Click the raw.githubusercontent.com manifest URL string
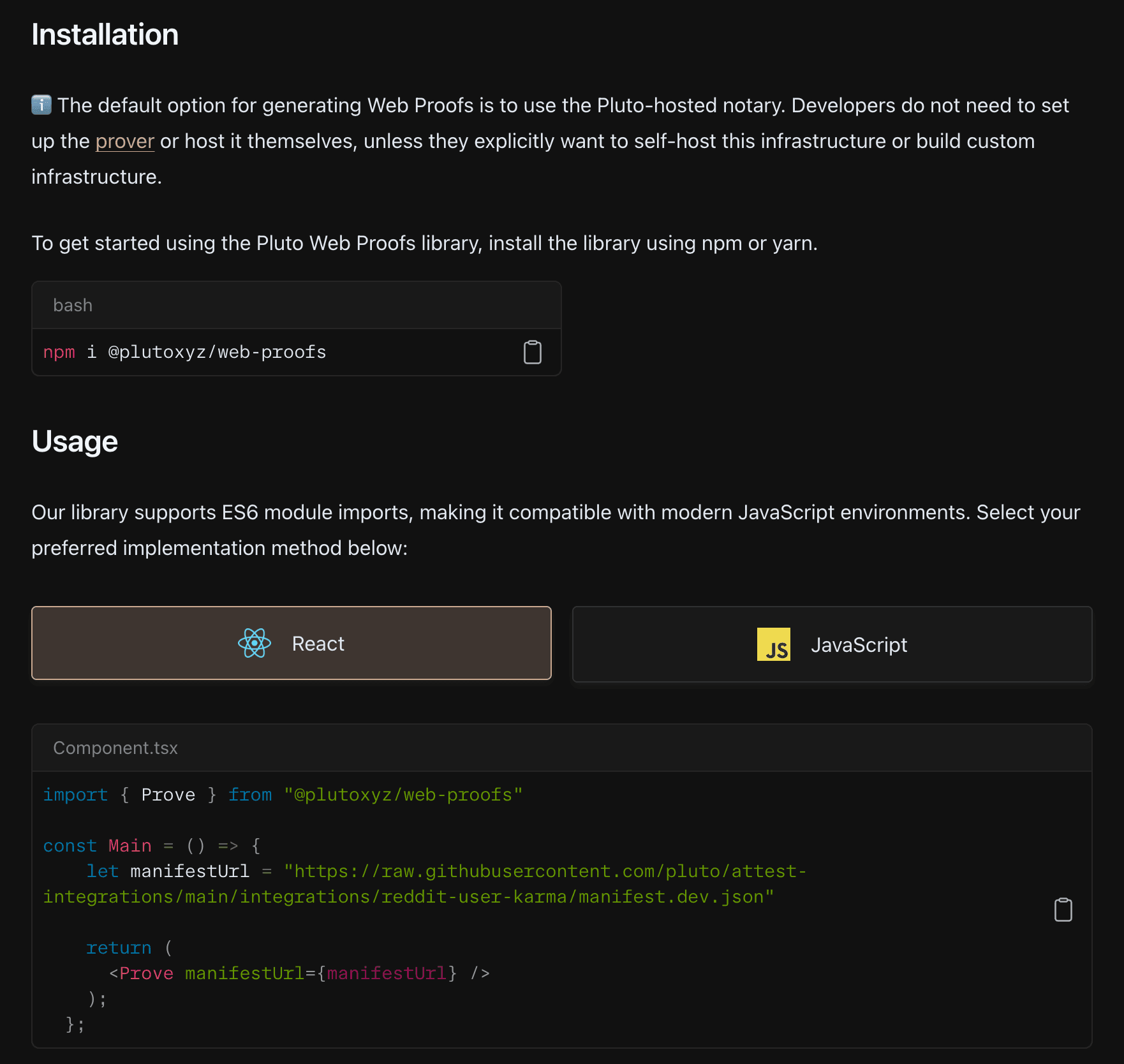1124x1064 pixels. (545, 871)
